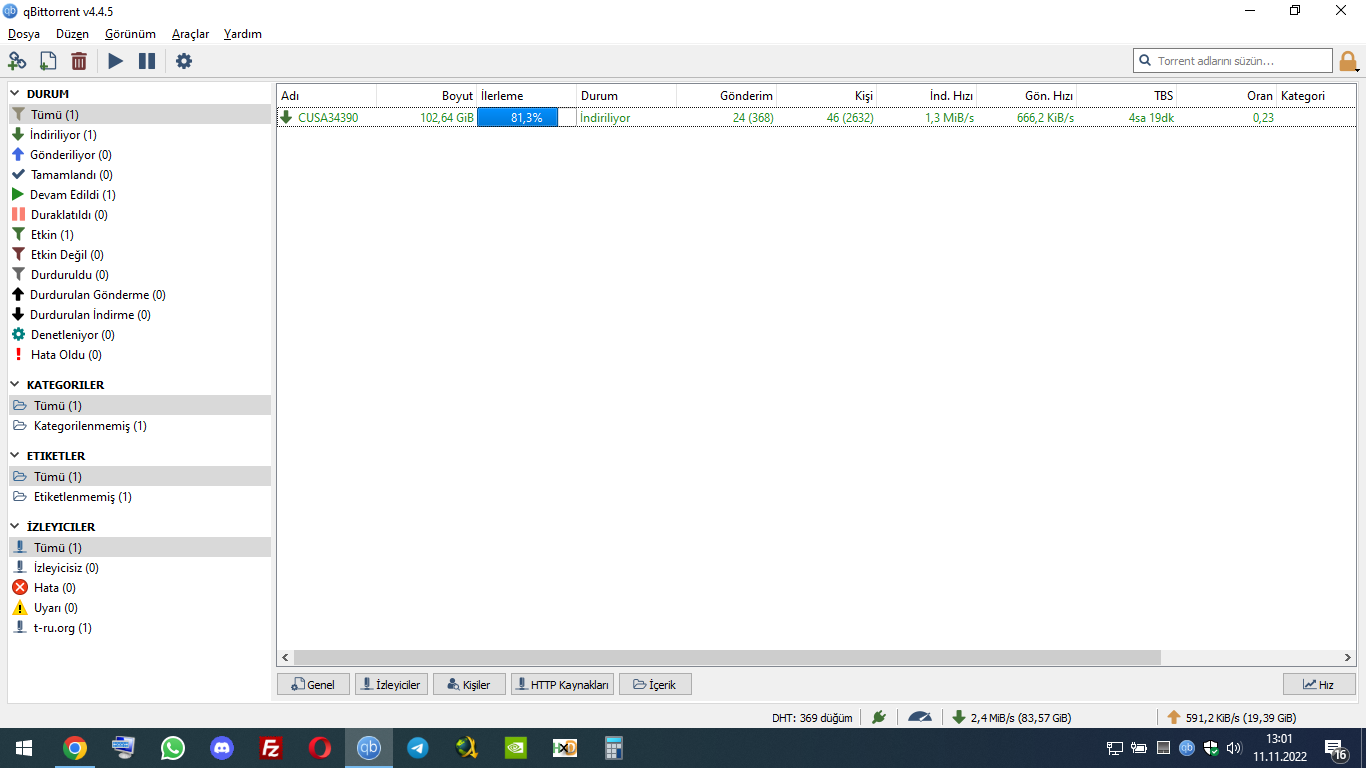Image resolution: width=1366 pixels, height=768 pixels.
Task: Open the Araçlar menu
Action: (190, 34)
